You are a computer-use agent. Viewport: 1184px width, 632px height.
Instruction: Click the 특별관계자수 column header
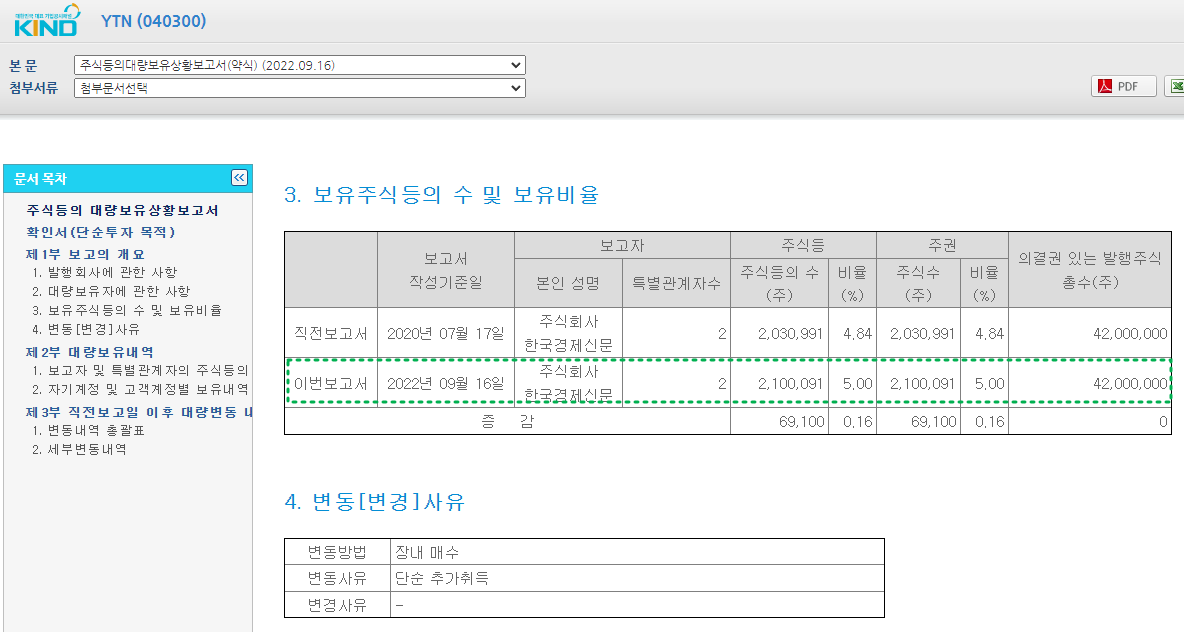coord(676,283)
